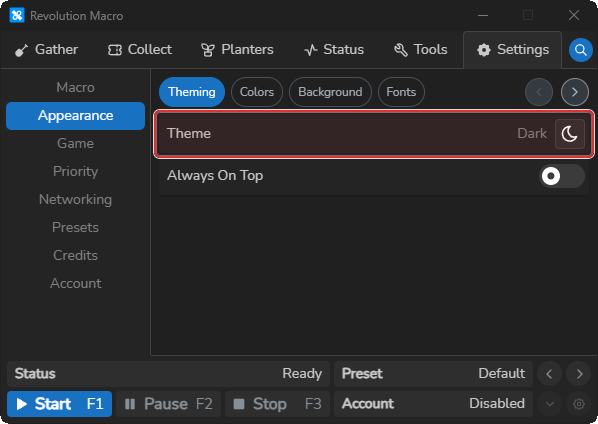Click the Pause F2 button
This screenshot has width=598, height=424.
[169, 404]
